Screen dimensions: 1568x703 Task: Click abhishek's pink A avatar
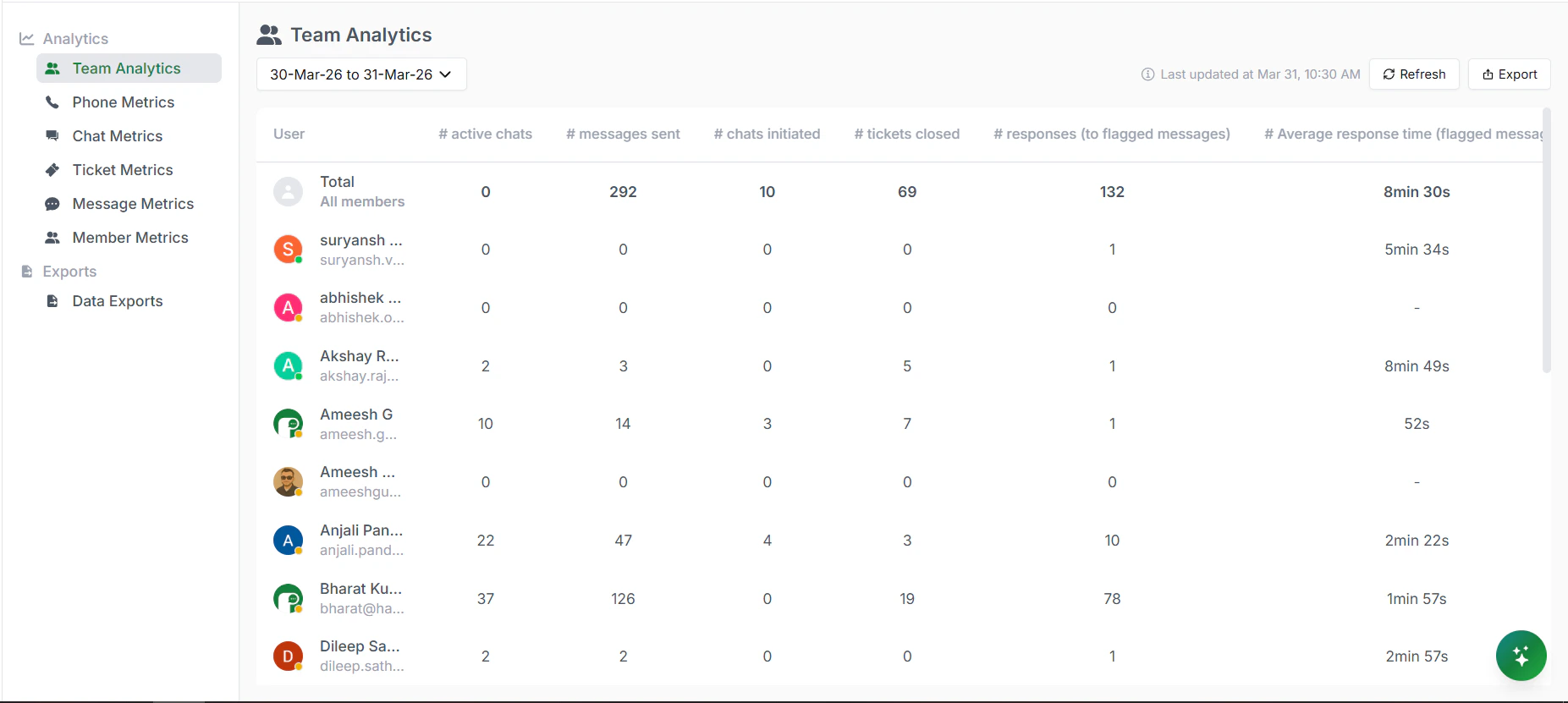pyautogui.click(x=288, y=308)
